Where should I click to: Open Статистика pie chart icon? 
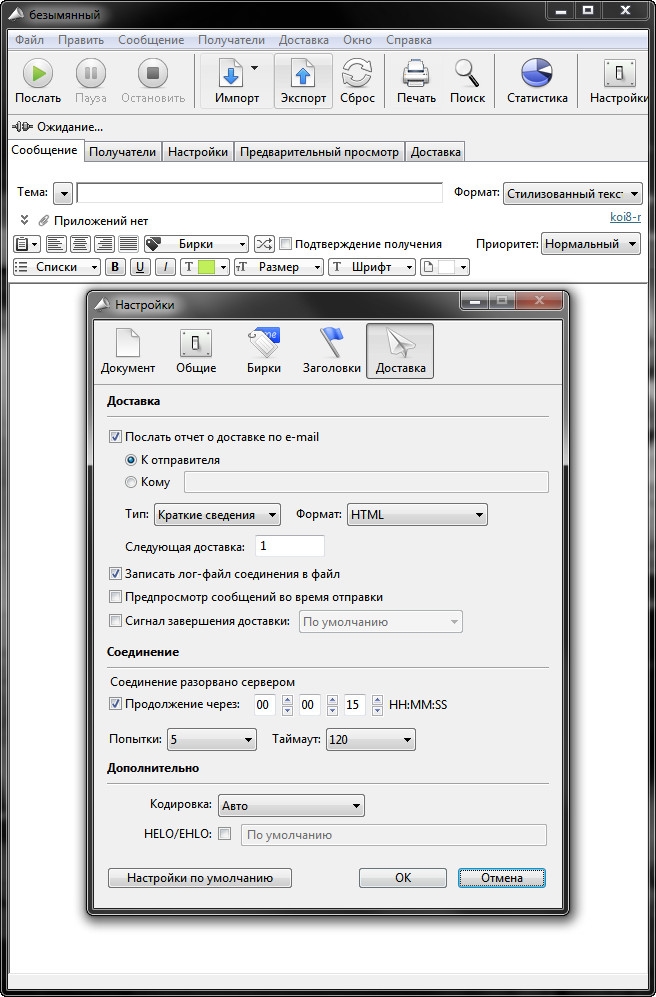click(537, 74)
